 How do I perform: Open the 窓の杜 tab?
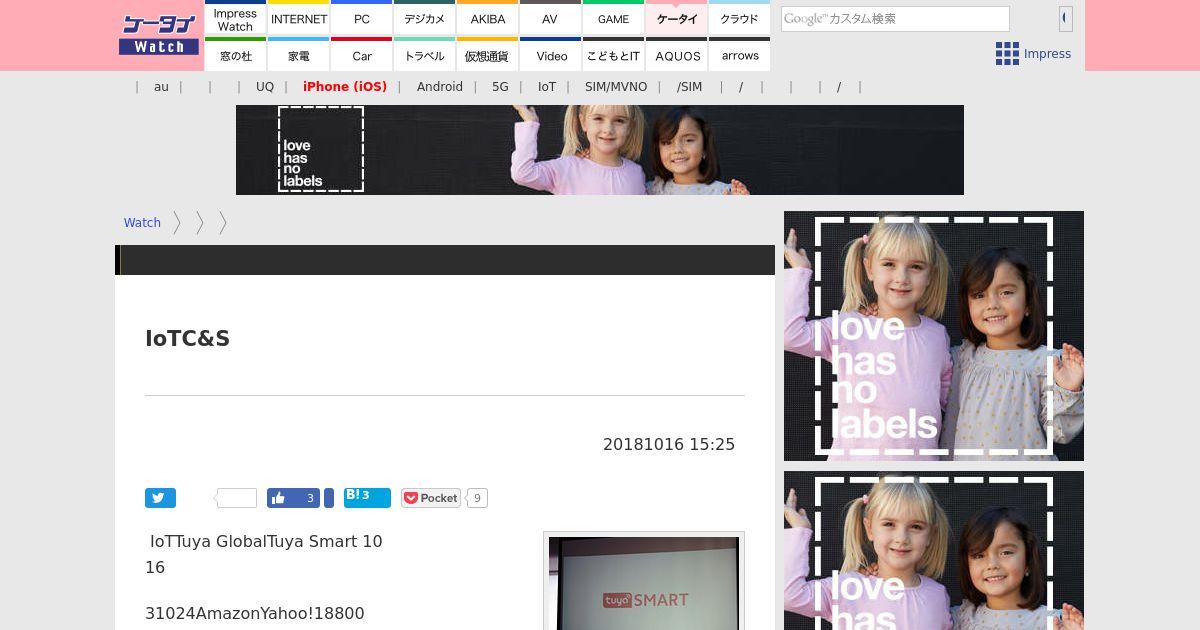[236, 55]
